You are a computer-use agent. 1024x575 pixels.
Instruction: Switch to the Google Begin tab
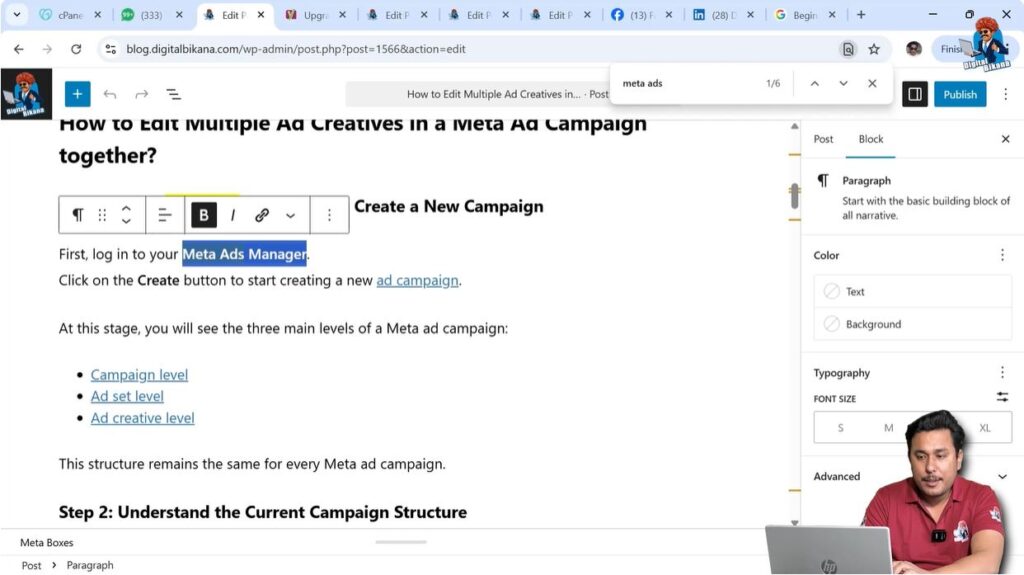(x=804, y=14)
